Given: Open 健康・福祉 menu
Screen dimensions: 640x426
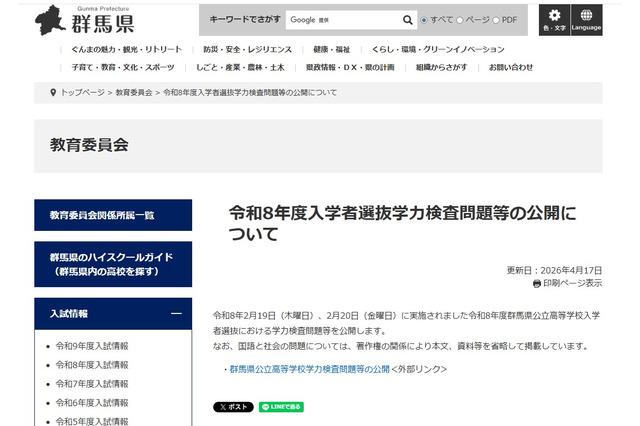Looking at the screenshot, I should (331, 49).
